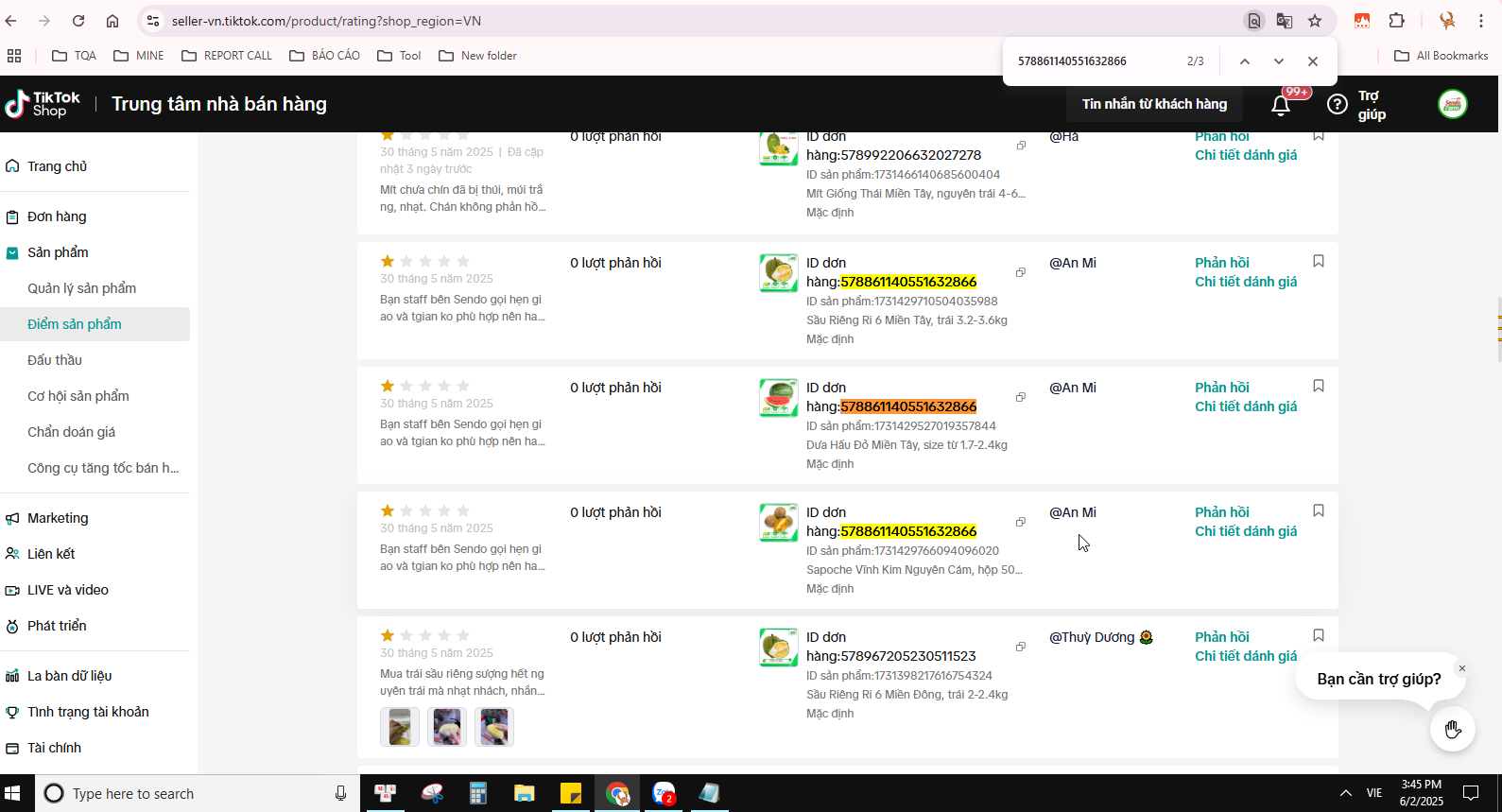Open the BÁO CÁO bookmarks folder
Screen dimensions: 1502x812
(324, 56)
